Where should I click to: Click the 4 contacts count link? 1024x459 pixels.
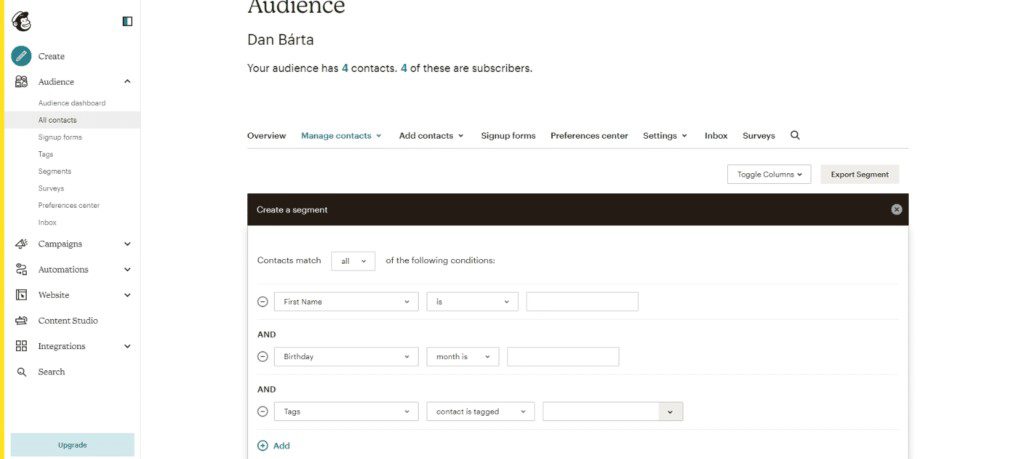pos(344,68)
